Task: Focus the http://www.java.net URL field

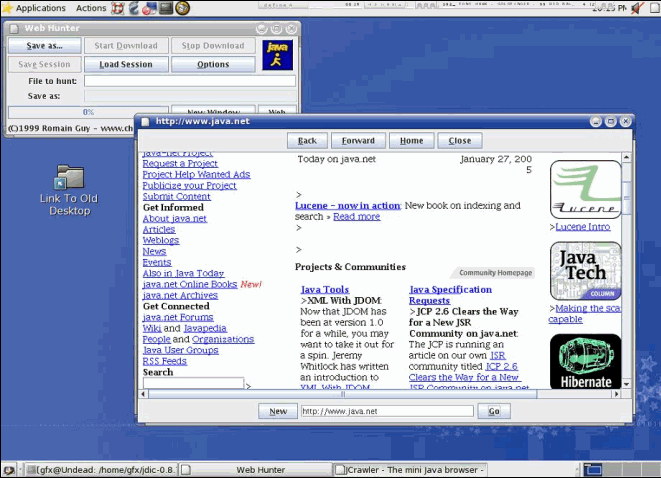Action: pos(387,411)
